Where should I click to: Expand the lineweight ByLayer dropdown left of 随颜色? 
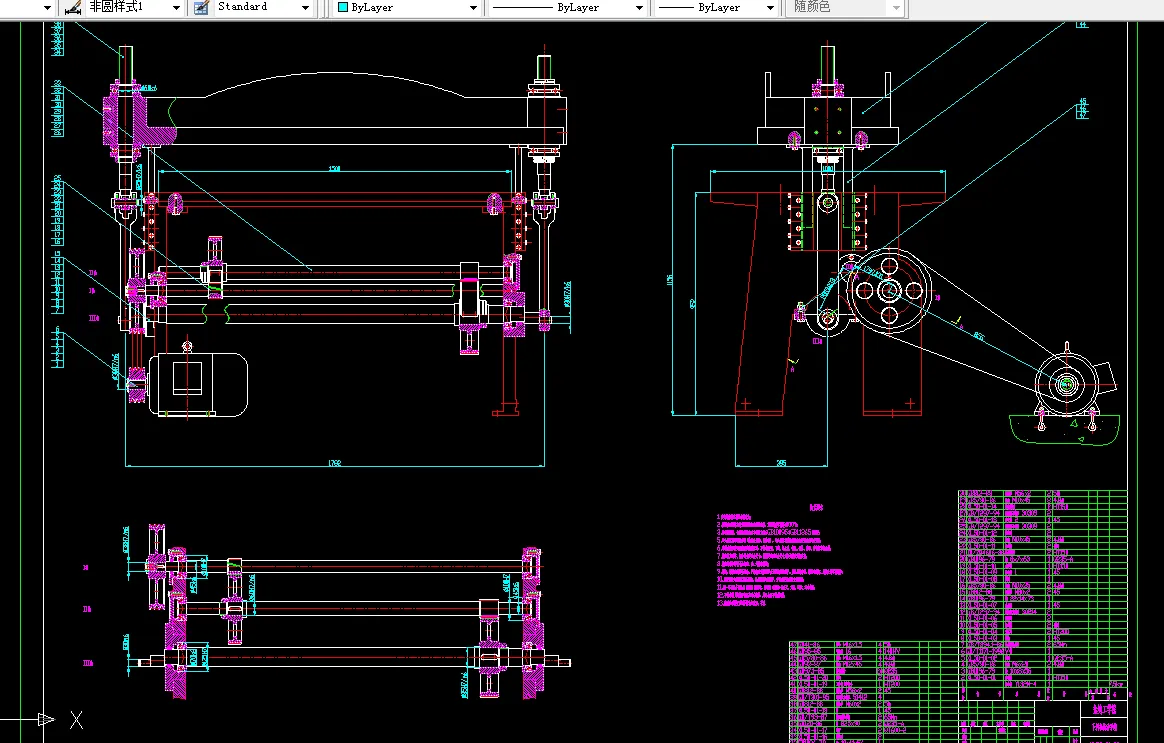tap(770, 7)
